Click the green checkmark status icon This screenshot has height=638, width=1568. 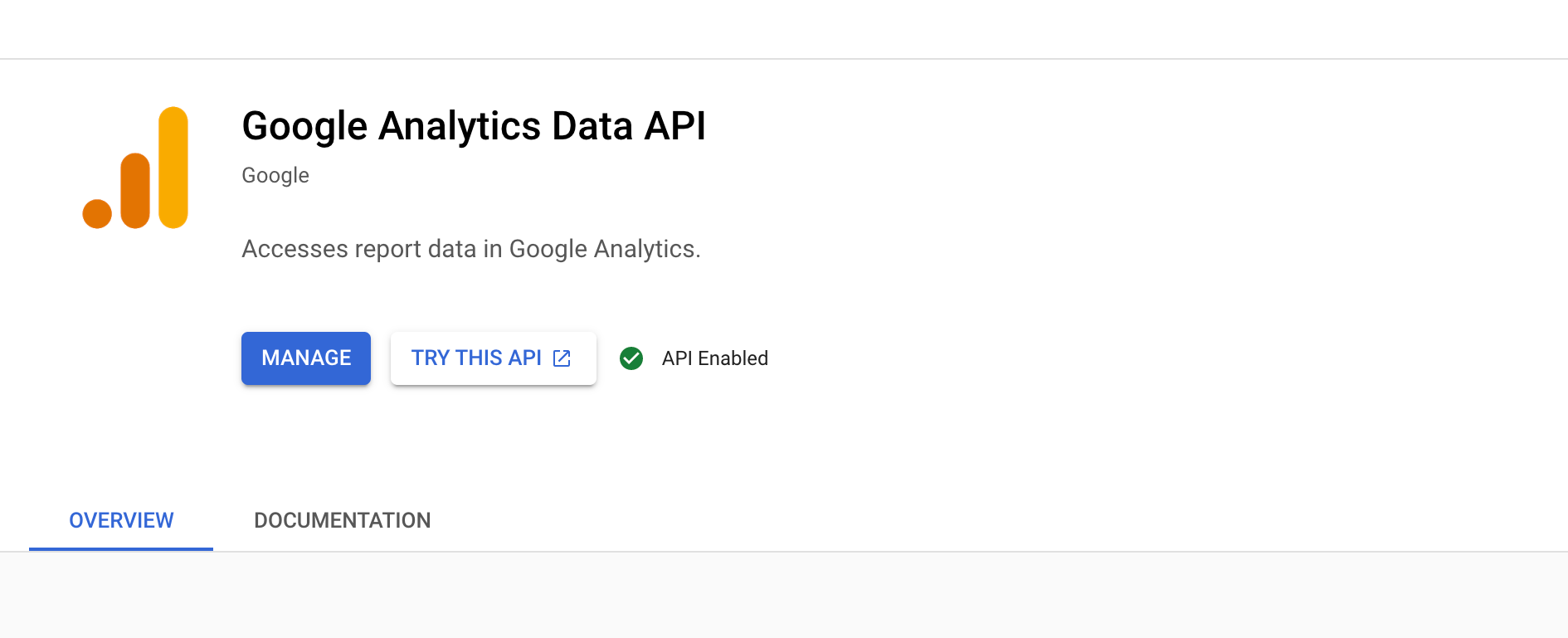pos(631,358)
